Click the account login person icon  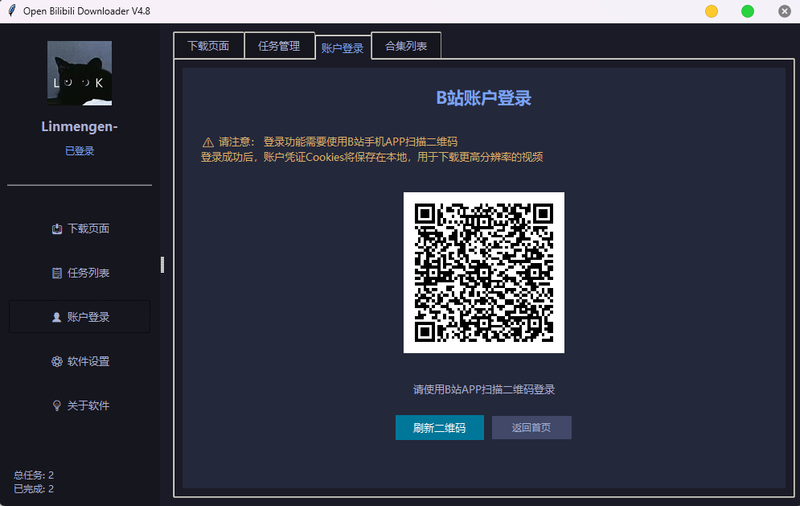pos(57,317)
